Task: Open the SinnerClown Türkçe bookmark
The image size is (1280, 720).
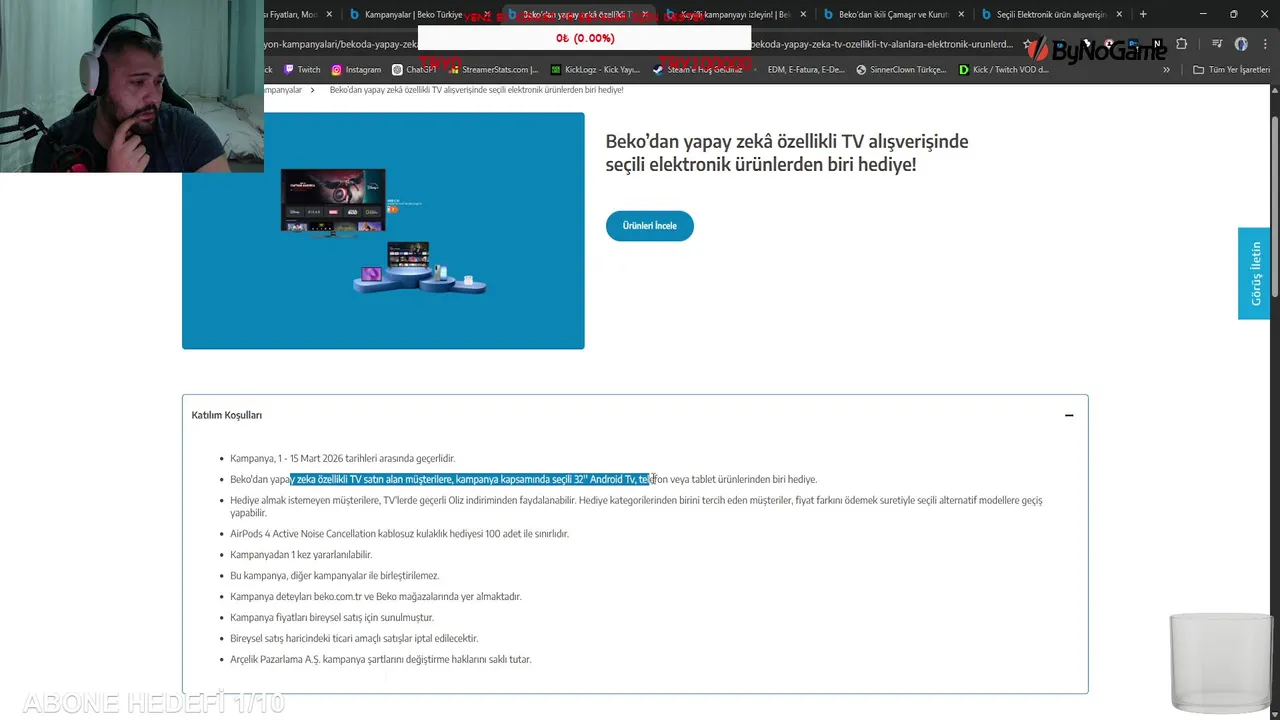Action: (901, 69)
